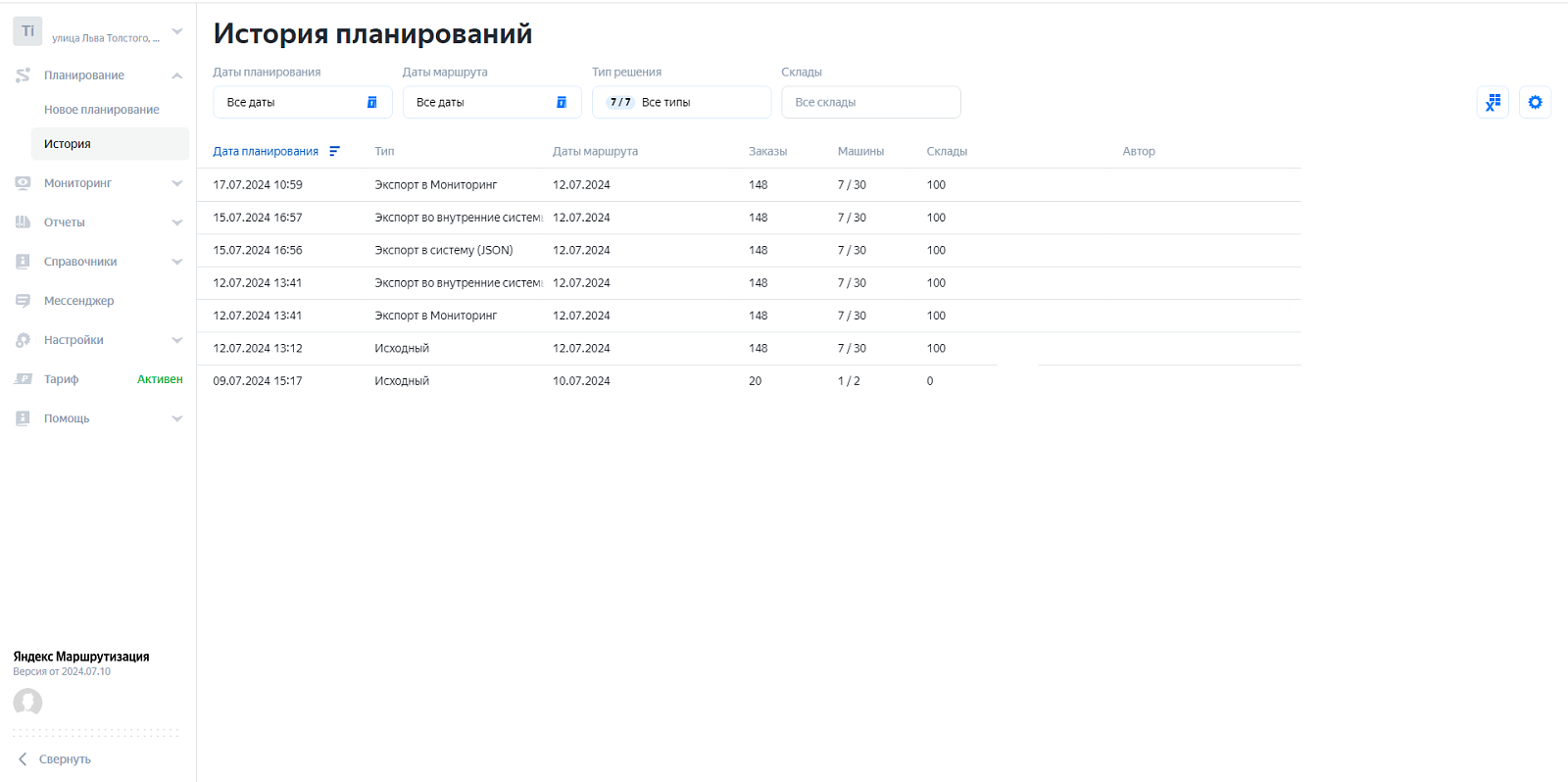Expand the Отчеты section
The height and width of the screenshot is (782, 1568).
[x=98, y=222]
